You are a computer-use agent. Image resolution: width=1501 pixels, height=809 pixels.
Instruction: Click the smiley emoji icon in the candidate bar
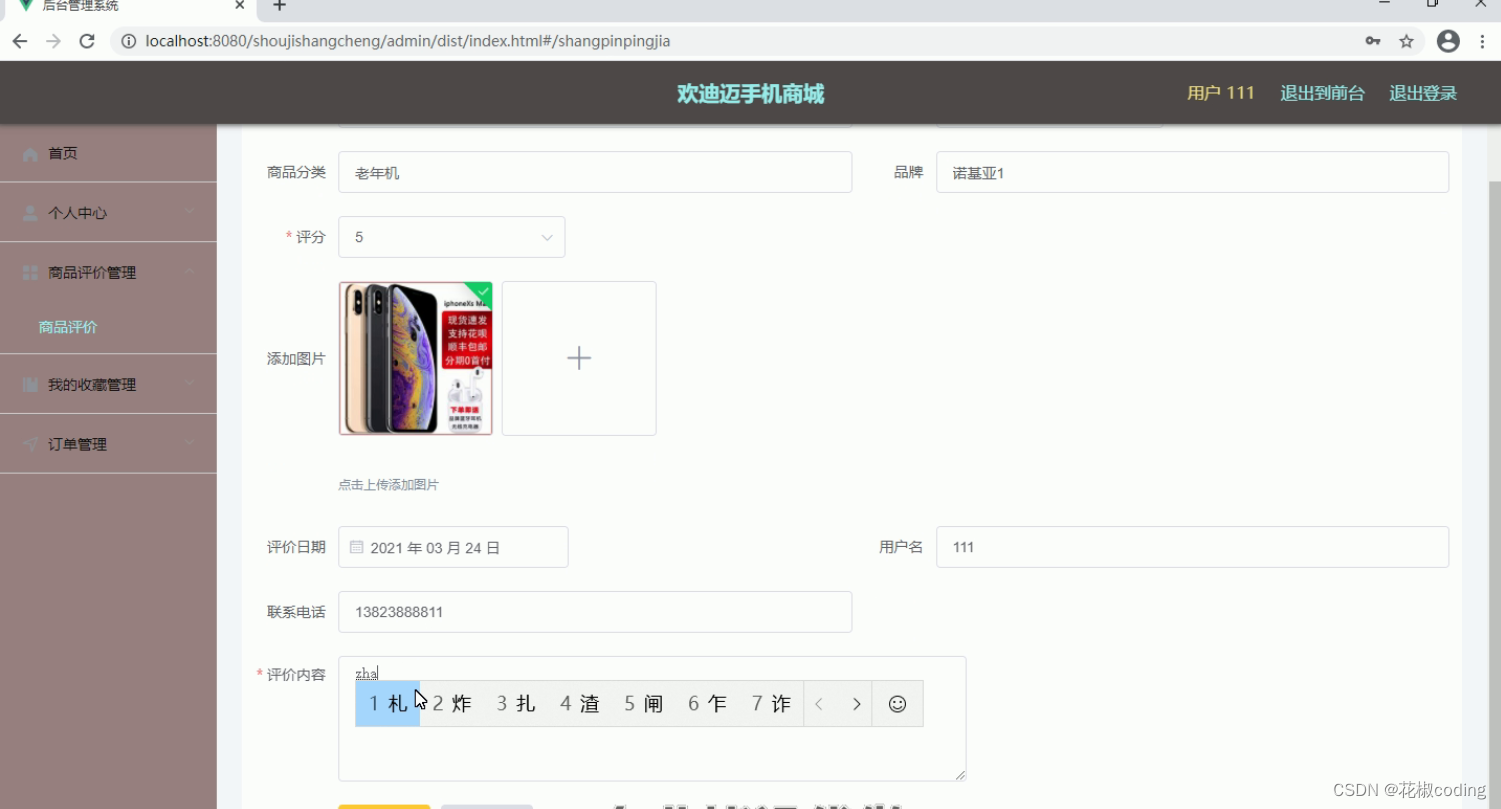point(897,703)
